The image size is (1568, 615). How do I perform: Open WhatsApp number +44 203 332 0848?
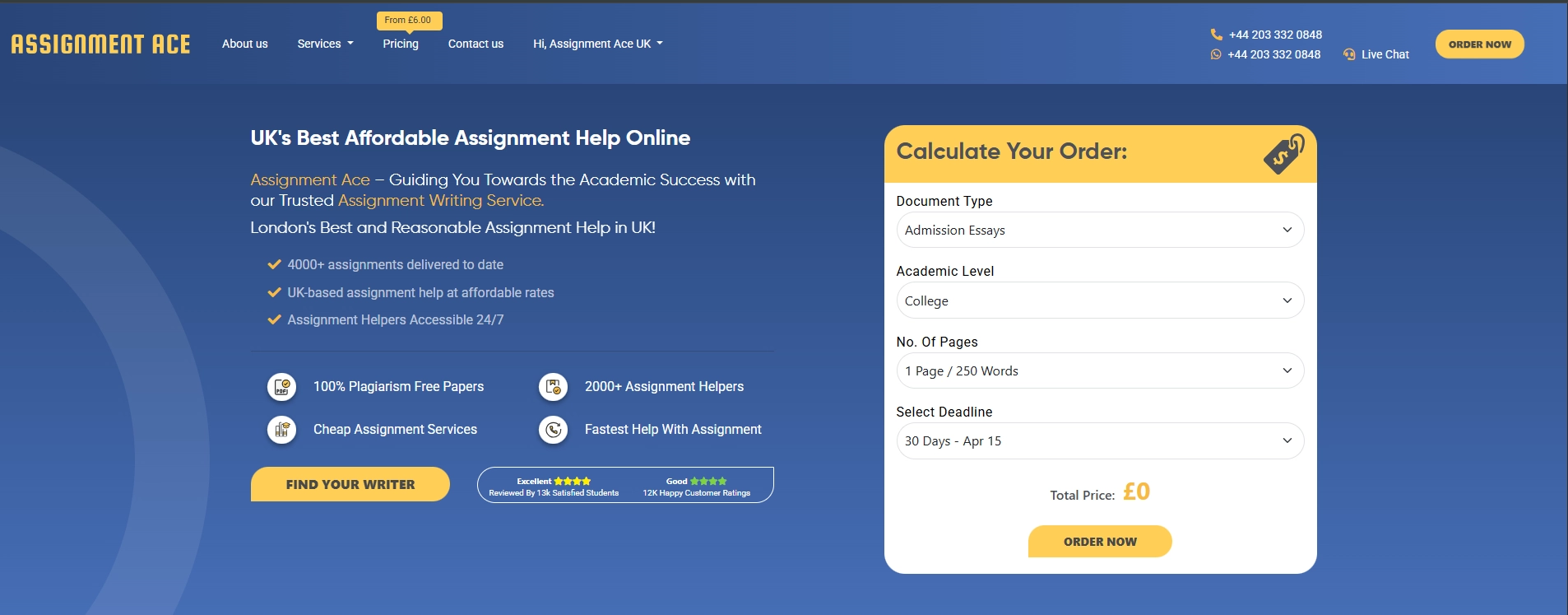1273,54
